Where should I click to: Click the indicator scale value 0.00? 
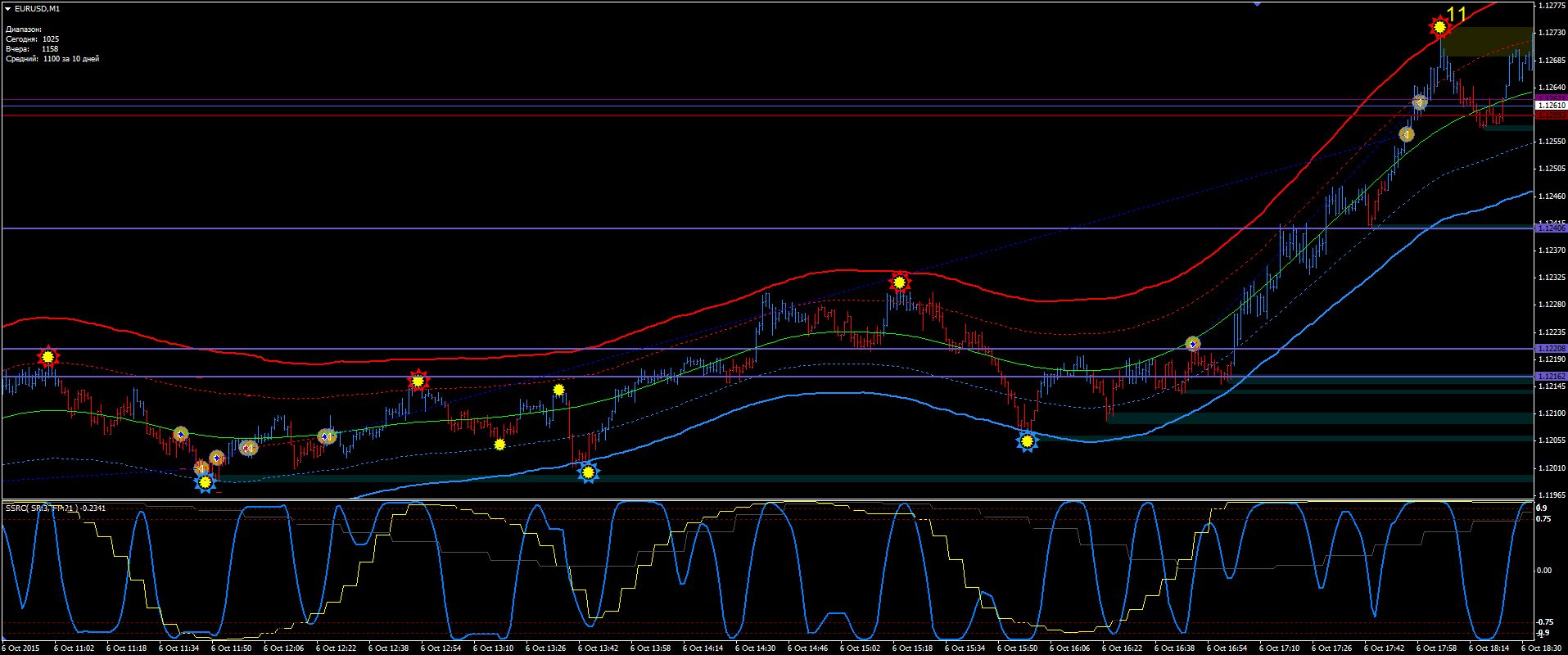coord(1544,571)
